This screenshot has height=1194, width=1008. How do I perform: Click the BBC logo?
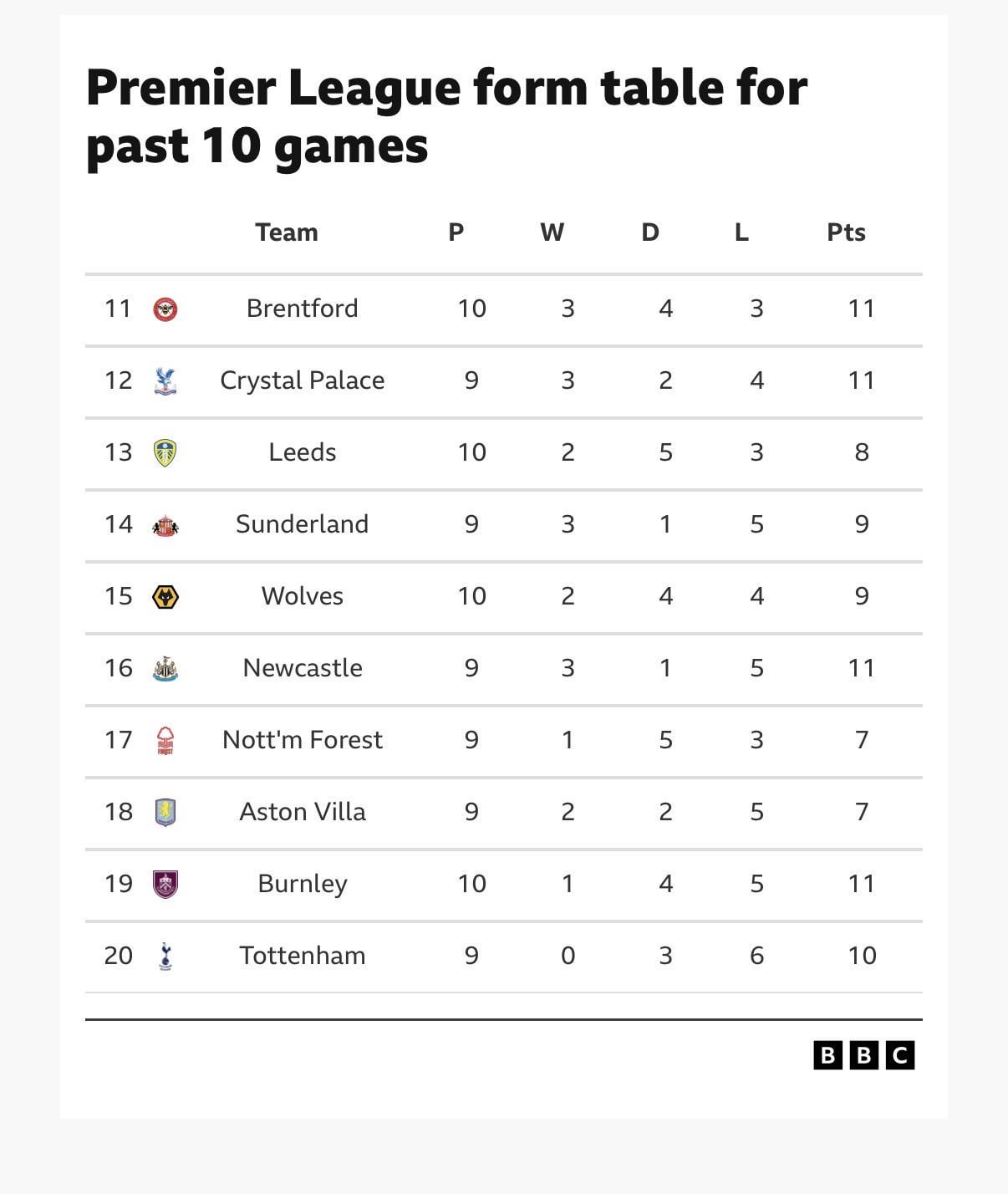pyautogui.click(x=863, y=1055)
